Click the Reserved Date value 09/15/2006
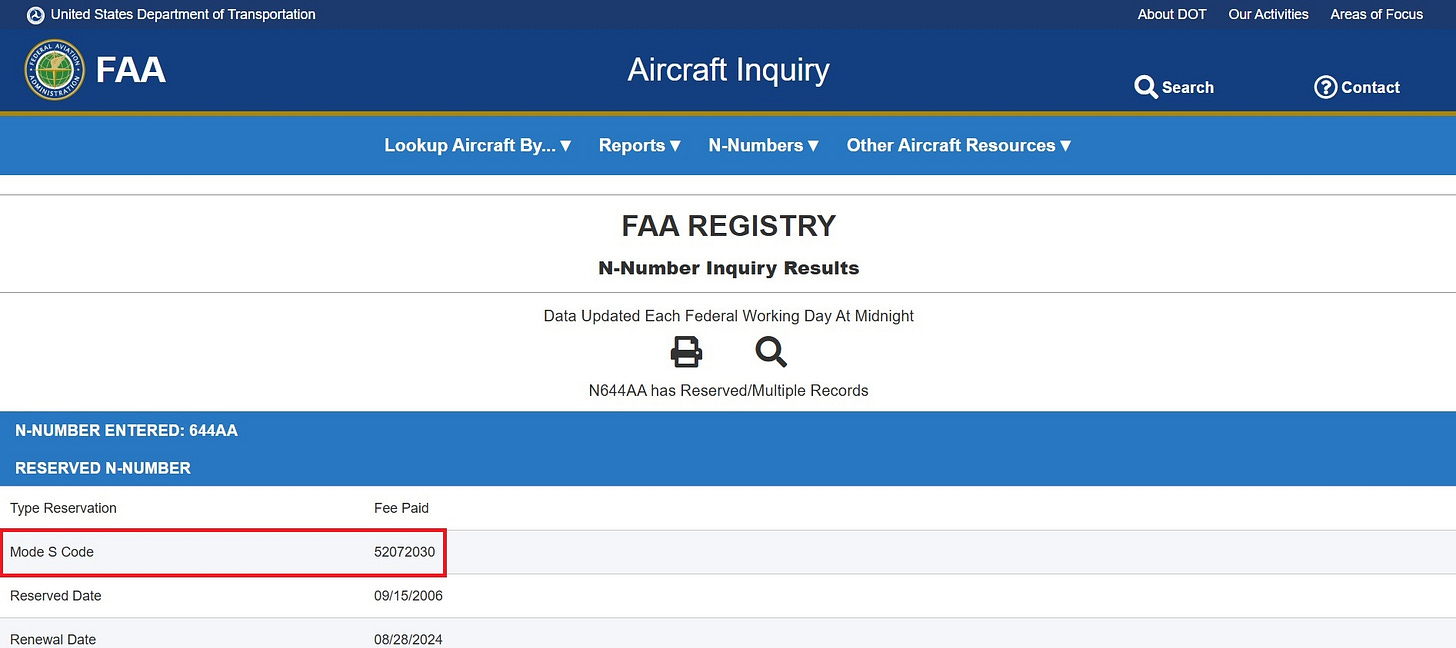Image resolution: width=1456 pixels, height=648 pixels. coord(408,596)
